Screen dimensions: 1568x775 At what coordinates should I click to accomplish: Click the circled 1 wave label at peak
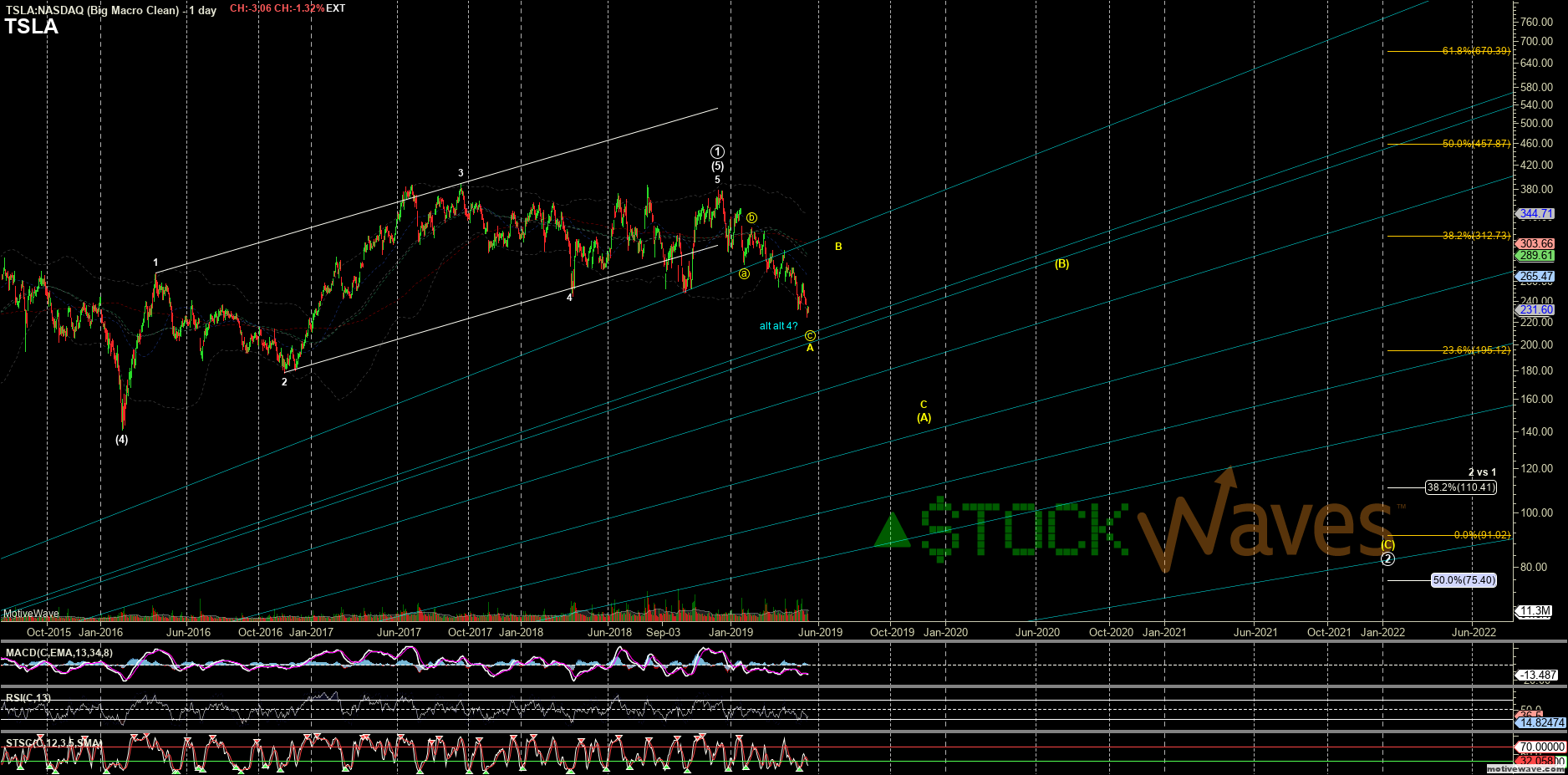717,151
